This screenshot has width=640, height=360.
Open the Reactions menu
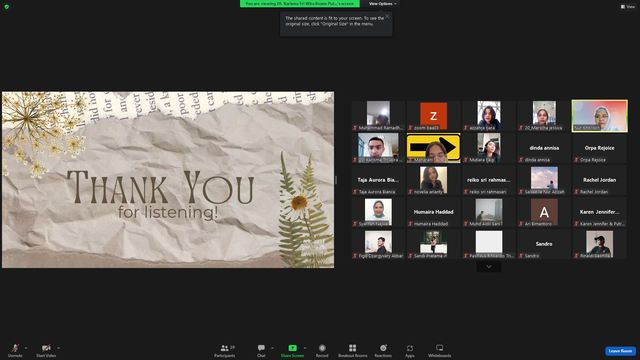pos(383,350)
